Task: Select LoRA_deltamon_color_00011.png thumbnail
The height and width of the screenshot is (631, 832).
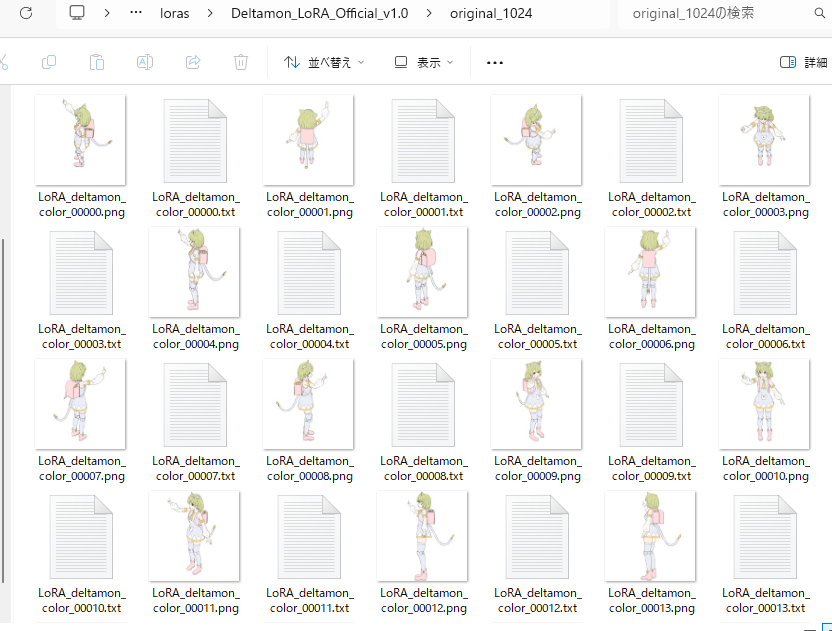Action: click(x=194, y=536)
